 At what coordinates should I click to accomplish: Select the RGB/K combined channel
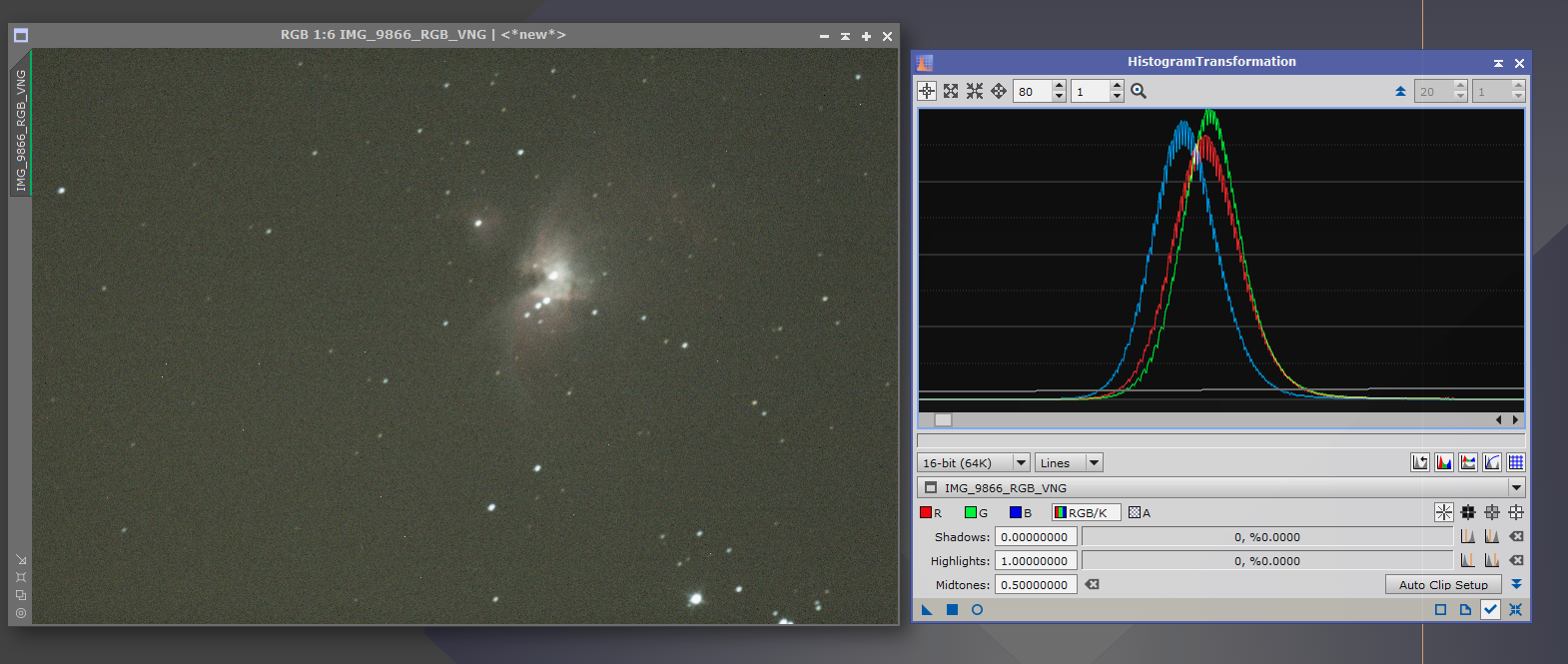pos(1086,513)
